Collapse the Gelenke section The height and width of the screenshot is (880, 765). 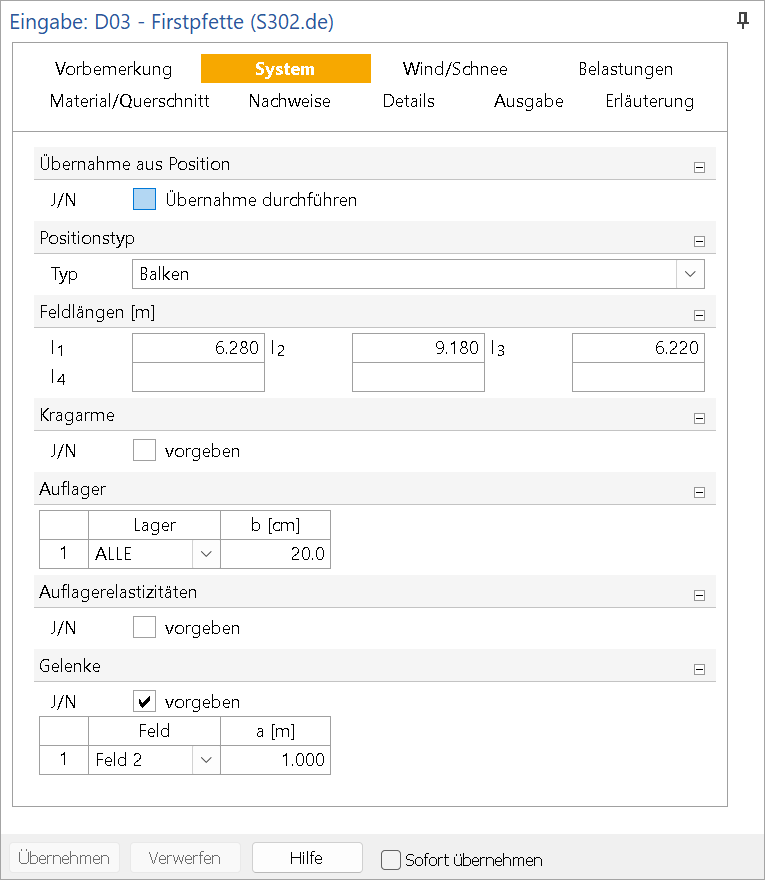699,669
